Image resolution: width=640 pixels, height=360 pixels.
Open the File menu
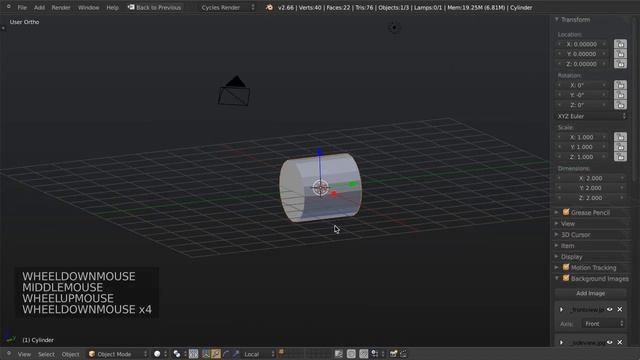pos(22,7)
